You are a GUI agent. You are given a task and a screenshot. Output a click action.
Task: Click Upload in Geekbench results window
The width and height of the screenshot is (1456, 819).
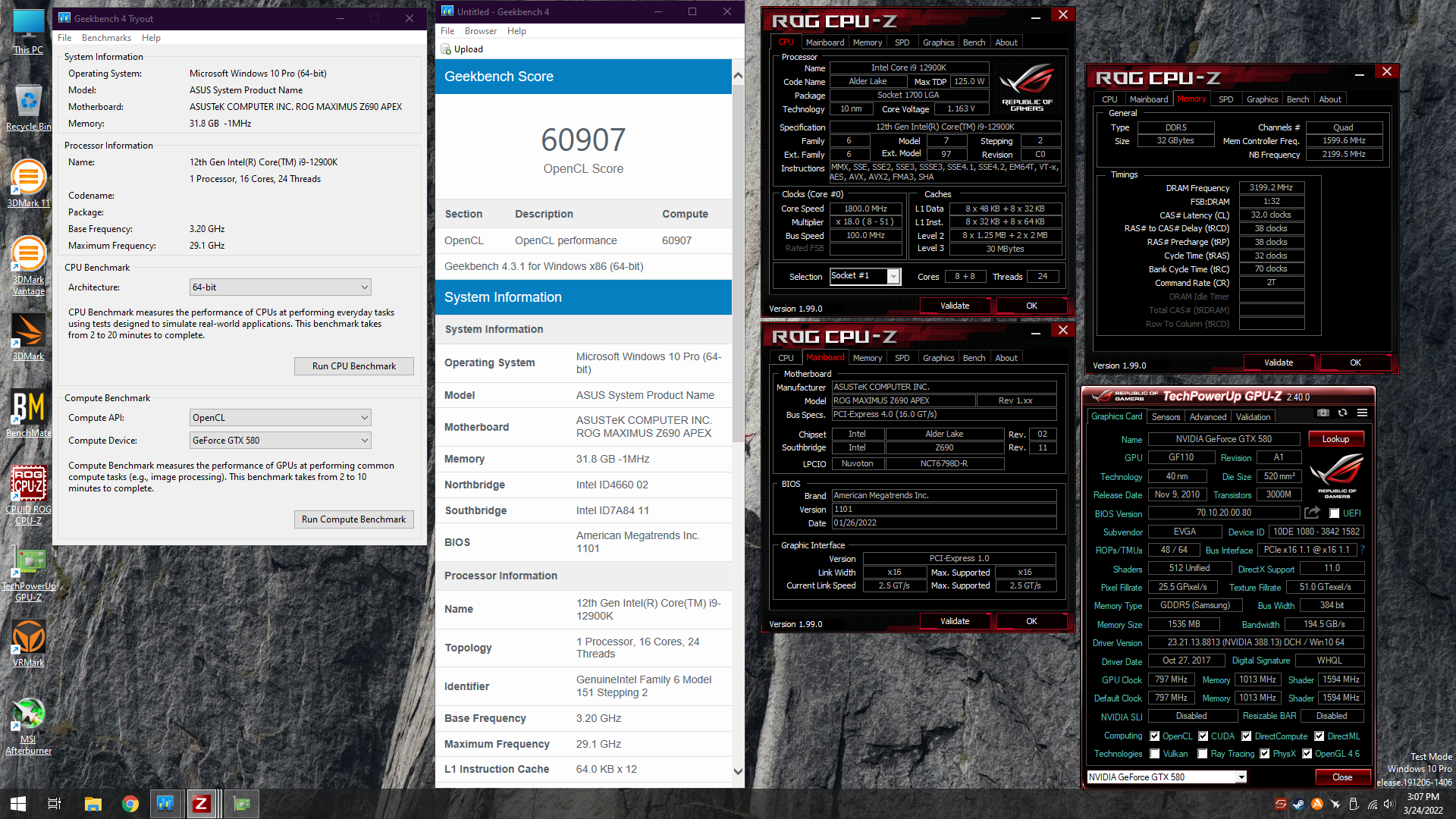(463, 49)
